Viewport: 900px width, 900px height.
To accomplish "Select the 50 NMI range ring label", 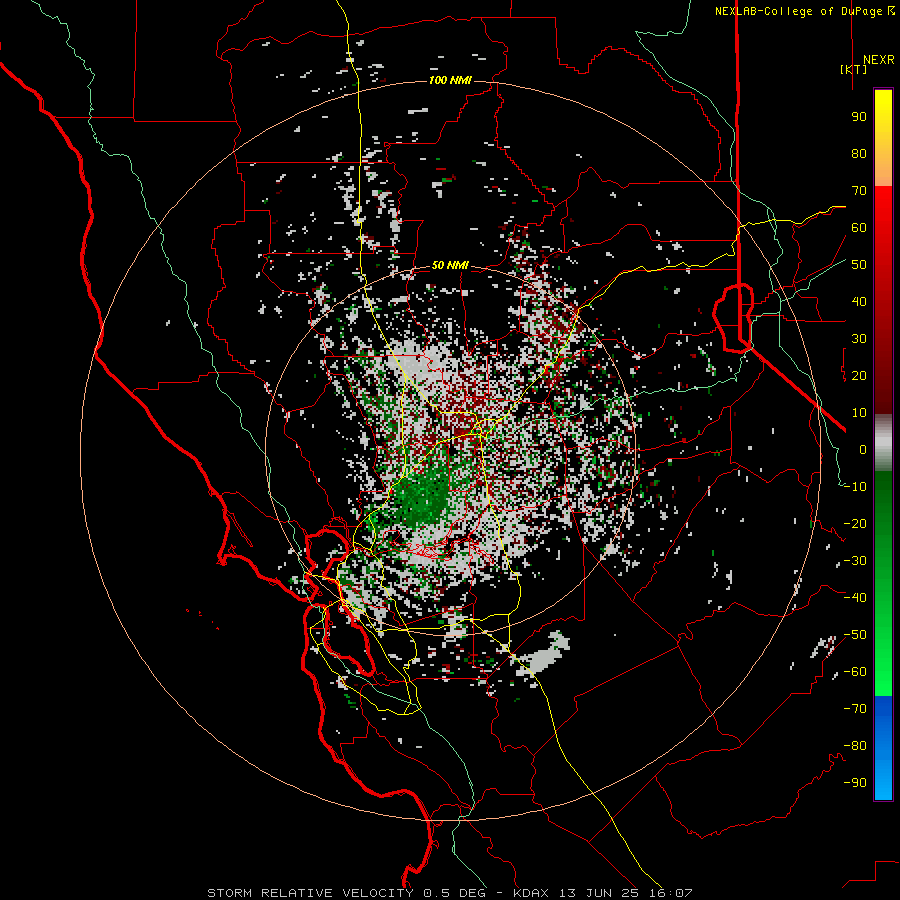I will click(x=450, y=265).
